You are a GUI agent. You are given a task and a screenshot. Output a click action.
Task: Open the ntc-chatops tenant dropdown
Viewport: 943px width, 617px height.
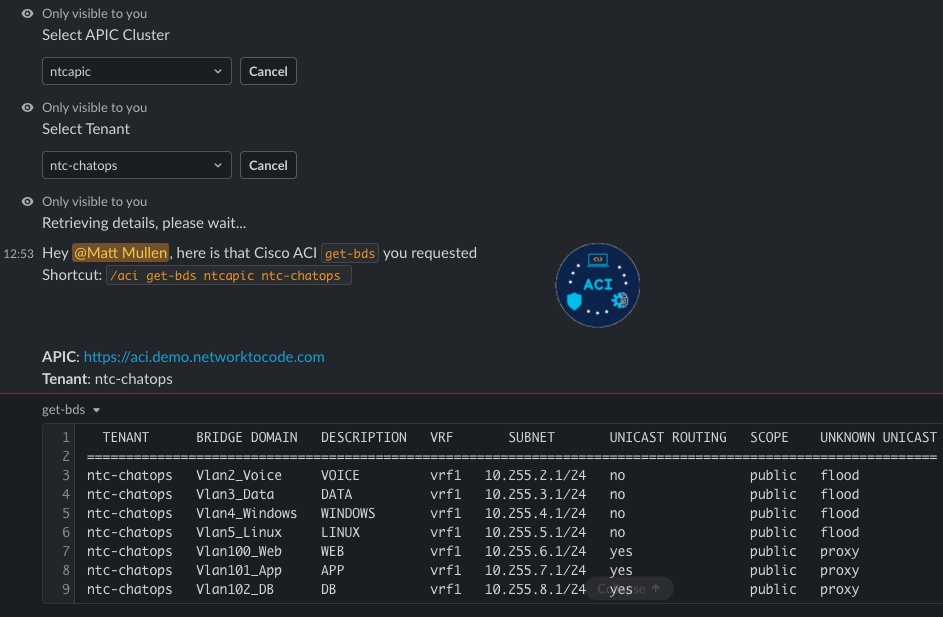[137, 165]
